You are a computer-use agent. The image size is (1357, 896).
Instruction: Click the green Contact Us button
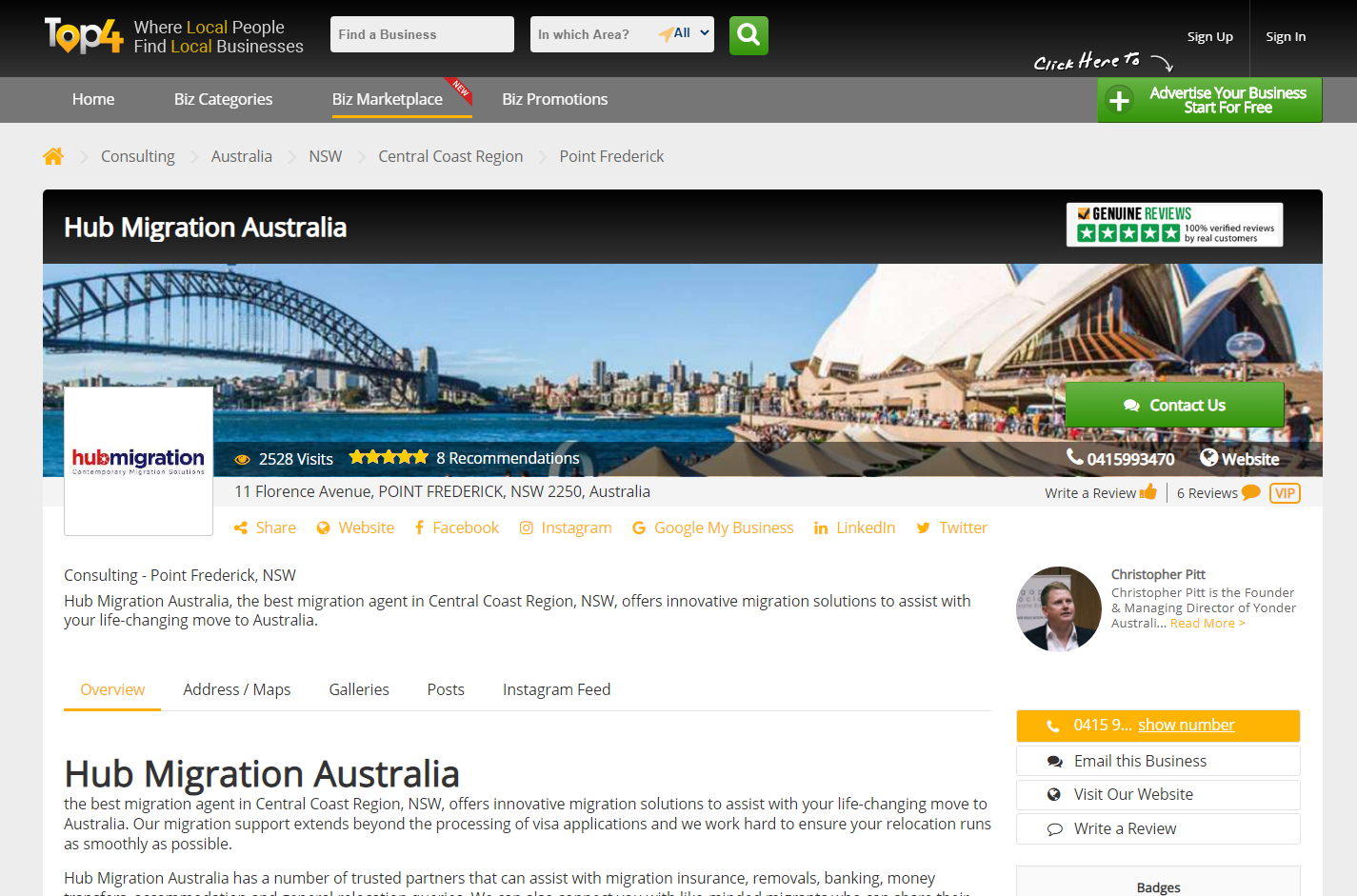(x=1174, y=406)
